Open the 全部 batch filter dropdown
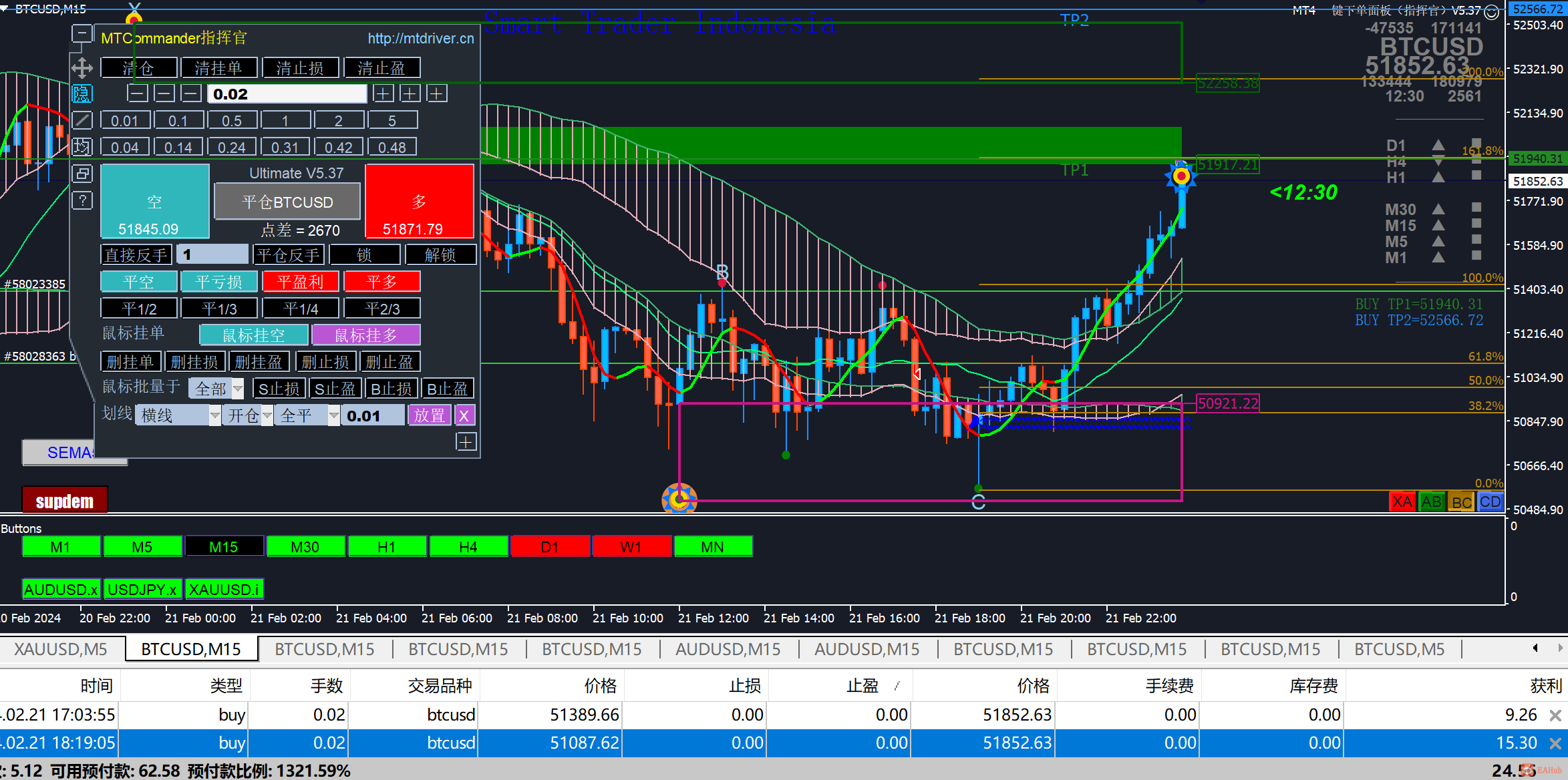This screenshot has height=780, width=1568. pos(238,389)
